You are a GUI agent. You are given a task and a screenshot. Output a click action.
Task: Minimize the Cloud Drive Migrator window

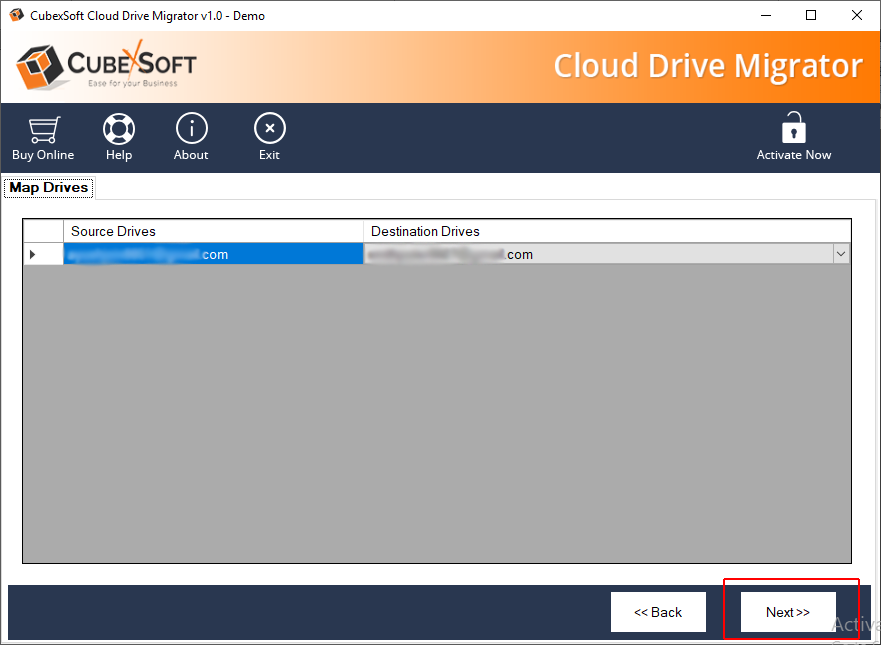coord(766,15)
